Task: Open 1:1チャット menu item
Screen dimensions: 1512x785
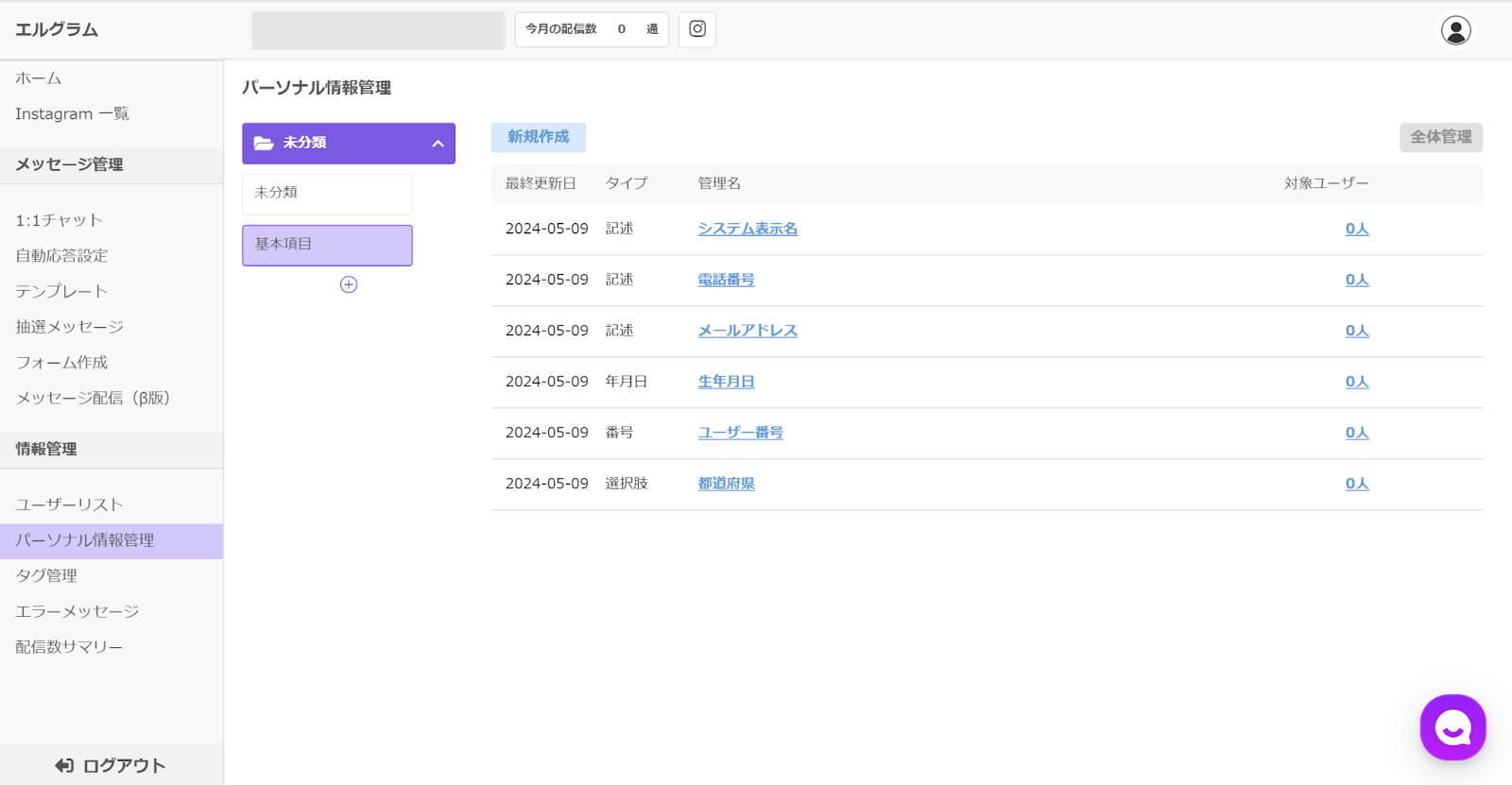Action: (59, 220)
